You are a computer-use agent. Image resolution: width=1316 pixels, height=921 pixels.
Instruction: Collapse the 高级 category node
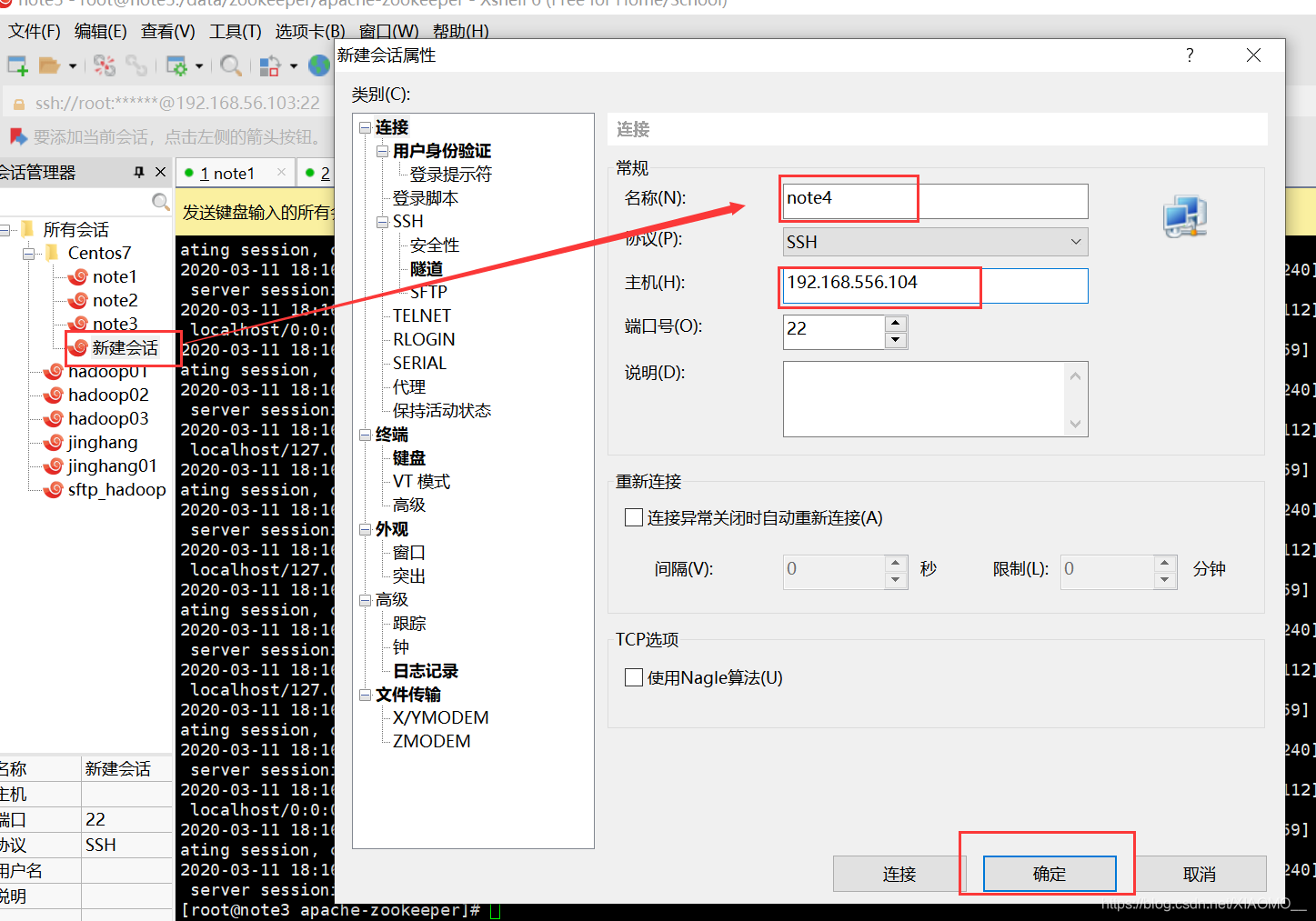pos(365,600)
